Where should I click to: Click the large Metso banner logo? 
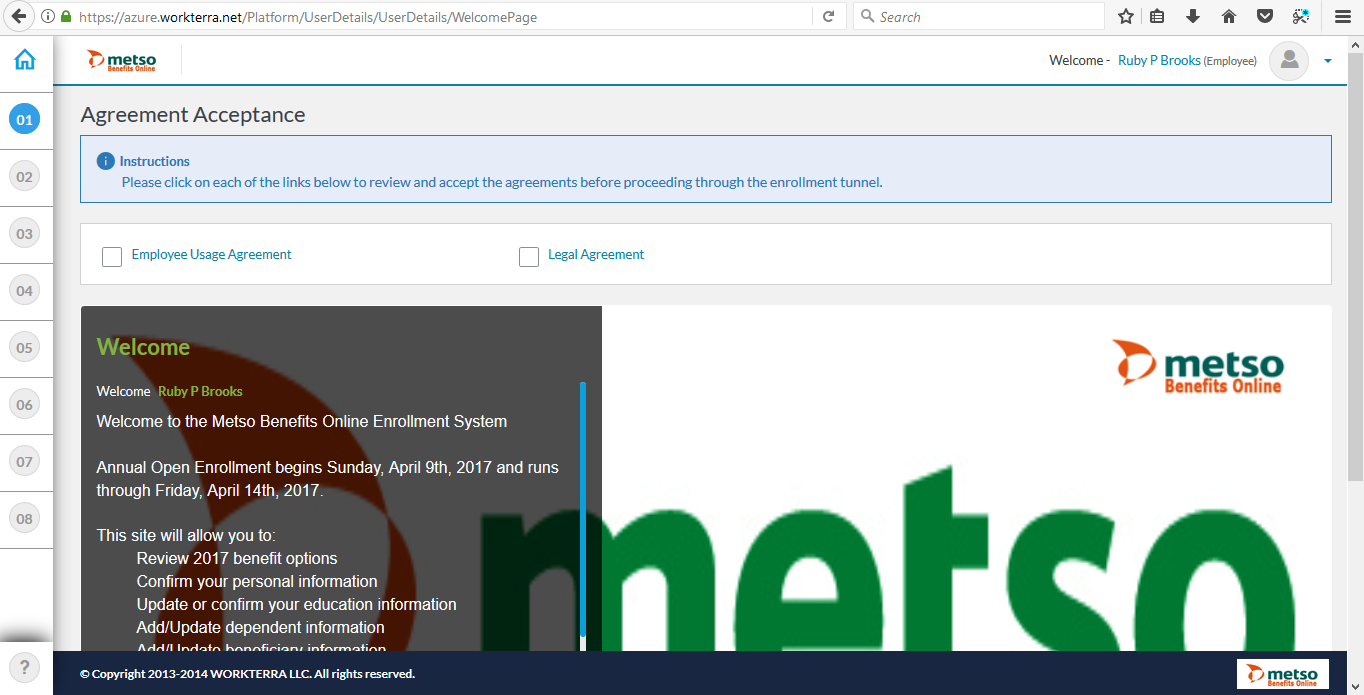tap(1198, 367)
